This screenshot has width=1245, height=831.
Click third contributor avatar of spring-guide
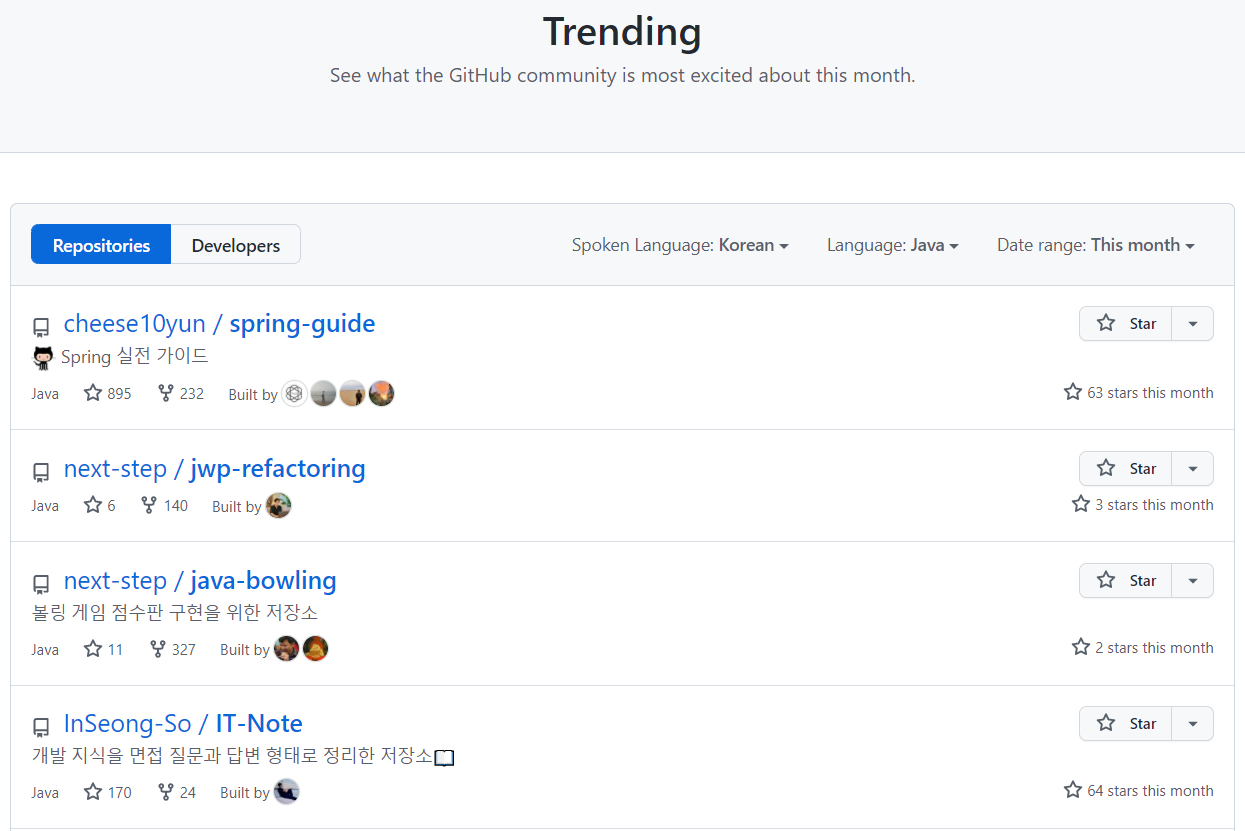click(x=352, y=393)
